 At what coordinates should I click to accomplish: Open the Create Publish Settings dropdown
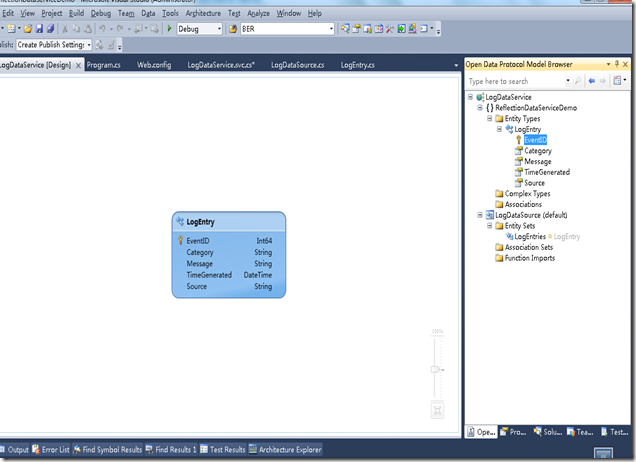[x=89, y=45]
